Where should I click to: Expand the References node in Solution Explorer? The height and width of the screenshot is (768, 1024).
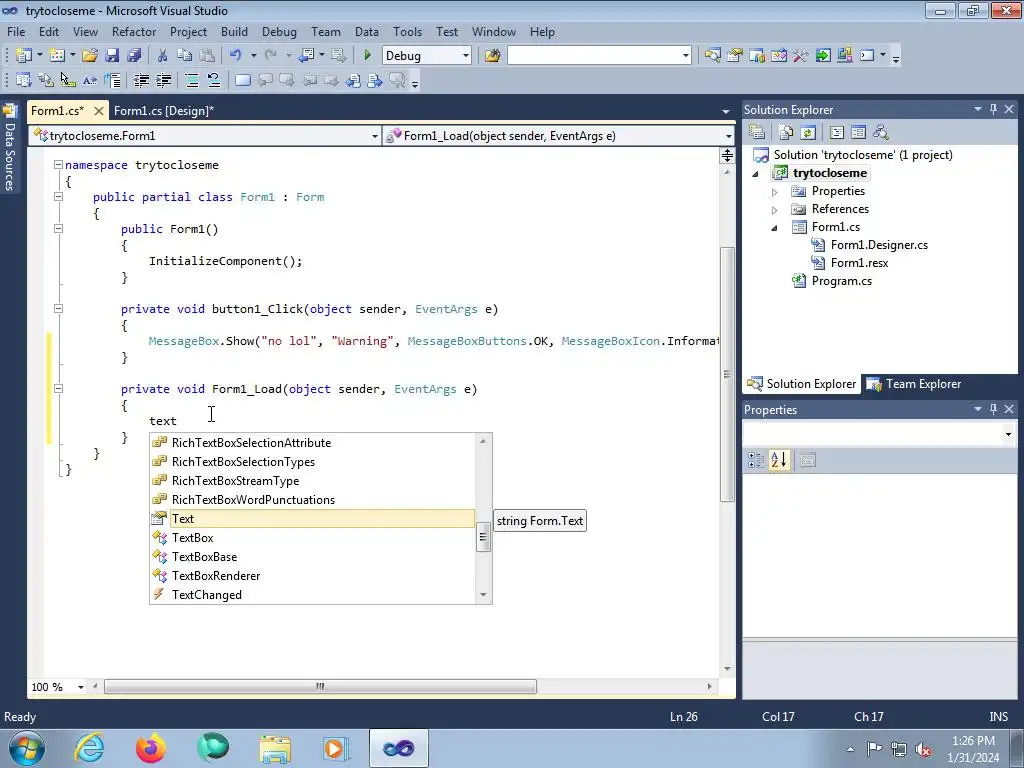click(775, 210)
